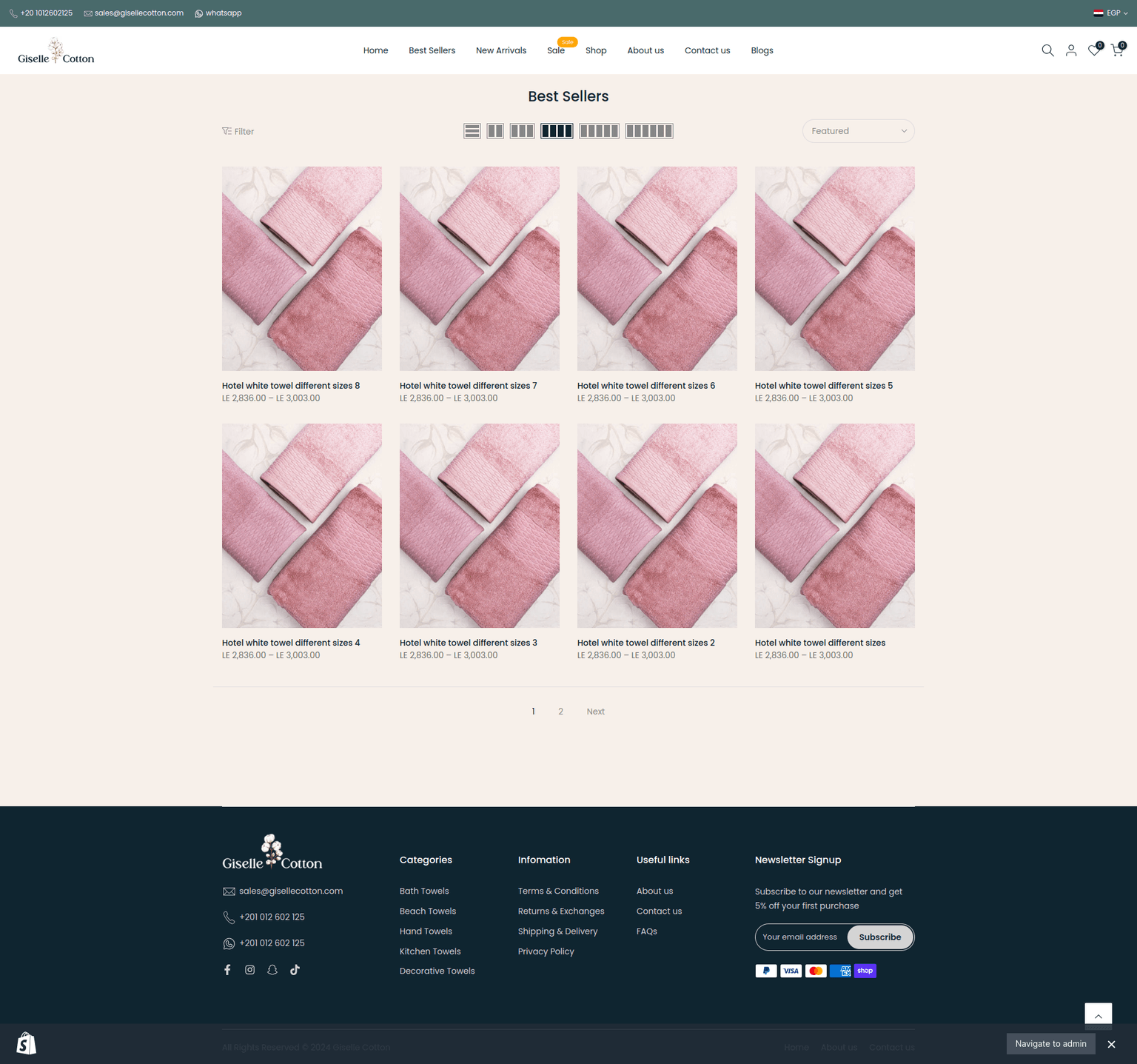Open the Sale menu item
The image size is (1137, 1064).
(x=556, y=50)
